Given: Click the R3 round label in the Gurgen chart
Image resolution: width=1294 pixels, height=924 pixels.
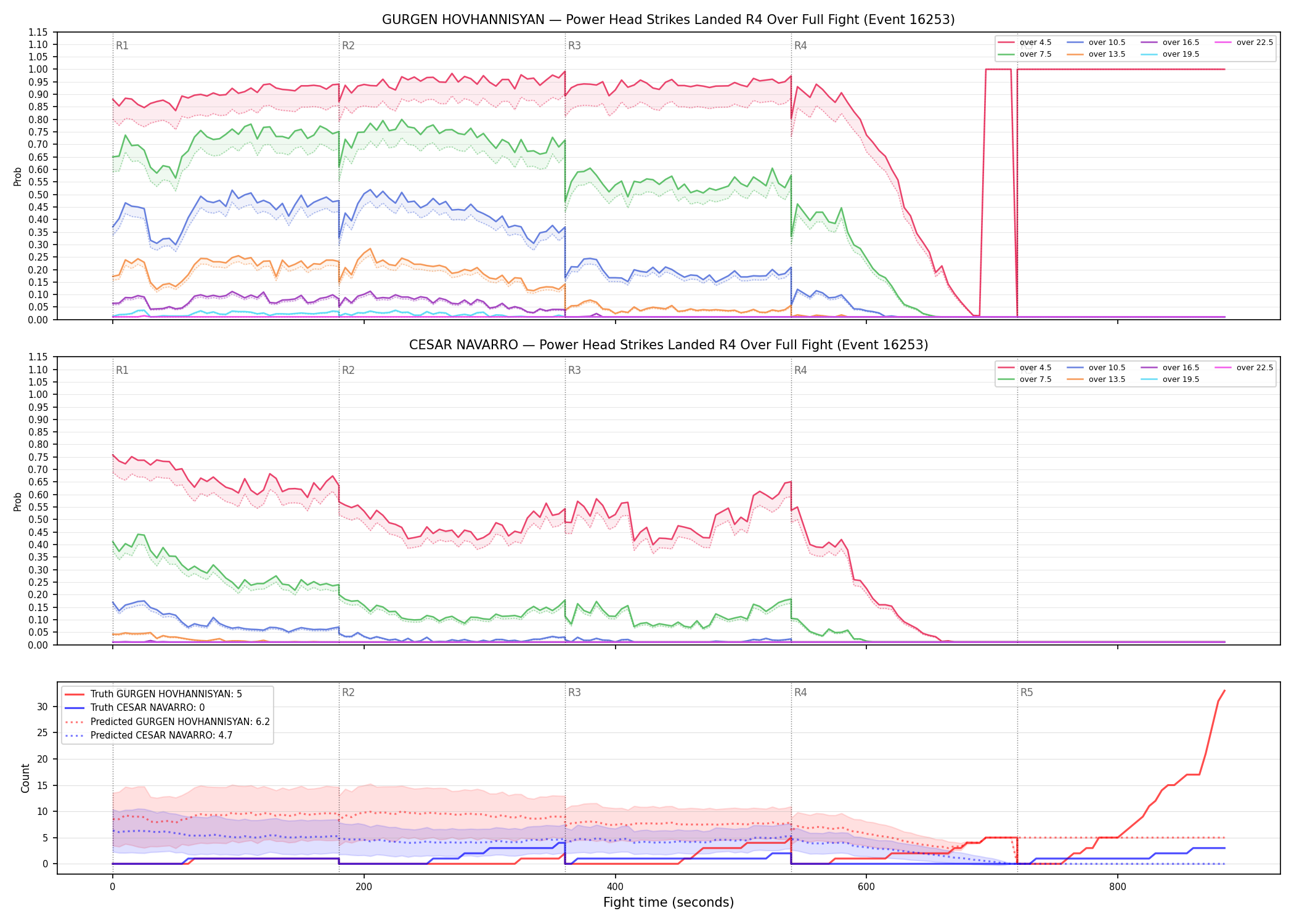Looking at the screenshot, I should pyautogui.click(x=574, y=46).
